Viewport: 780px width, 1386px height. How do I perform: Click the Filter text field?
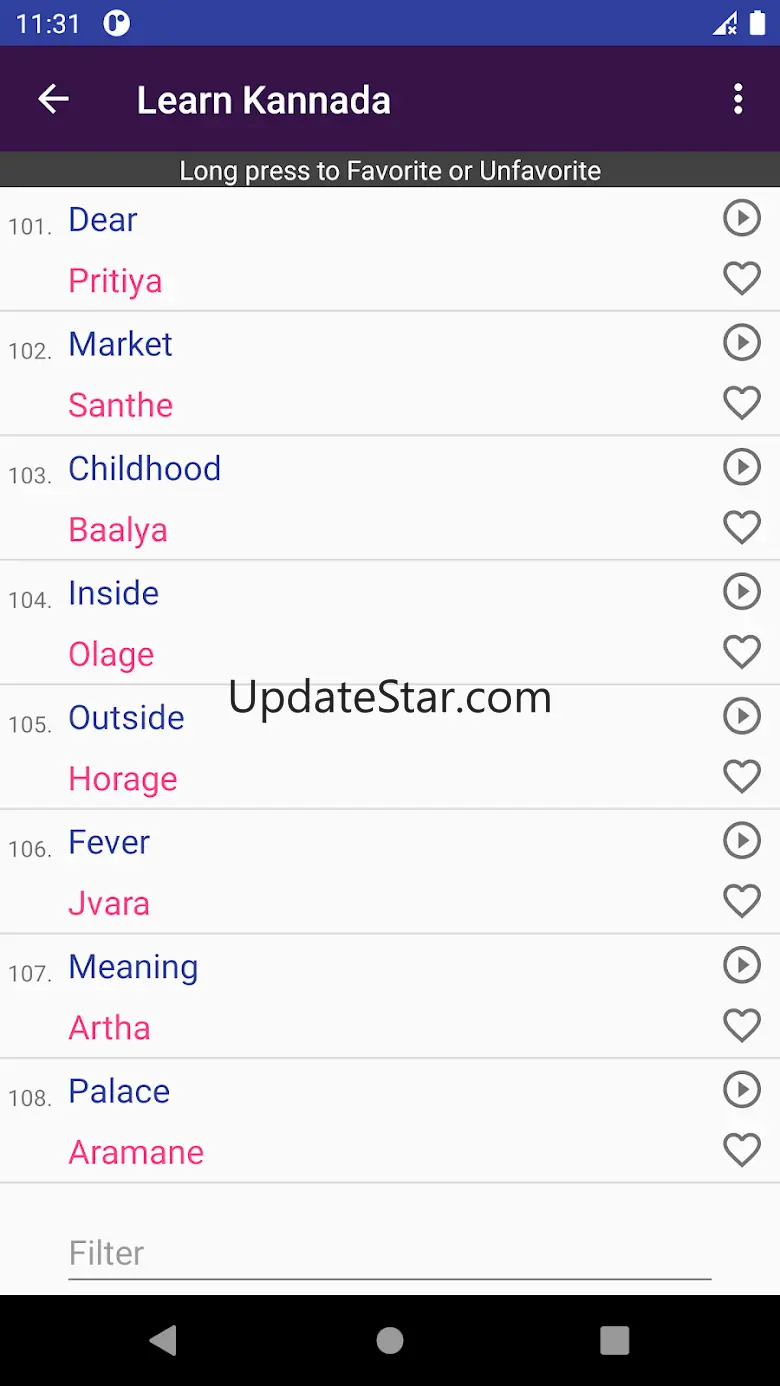click(389, 1253)
